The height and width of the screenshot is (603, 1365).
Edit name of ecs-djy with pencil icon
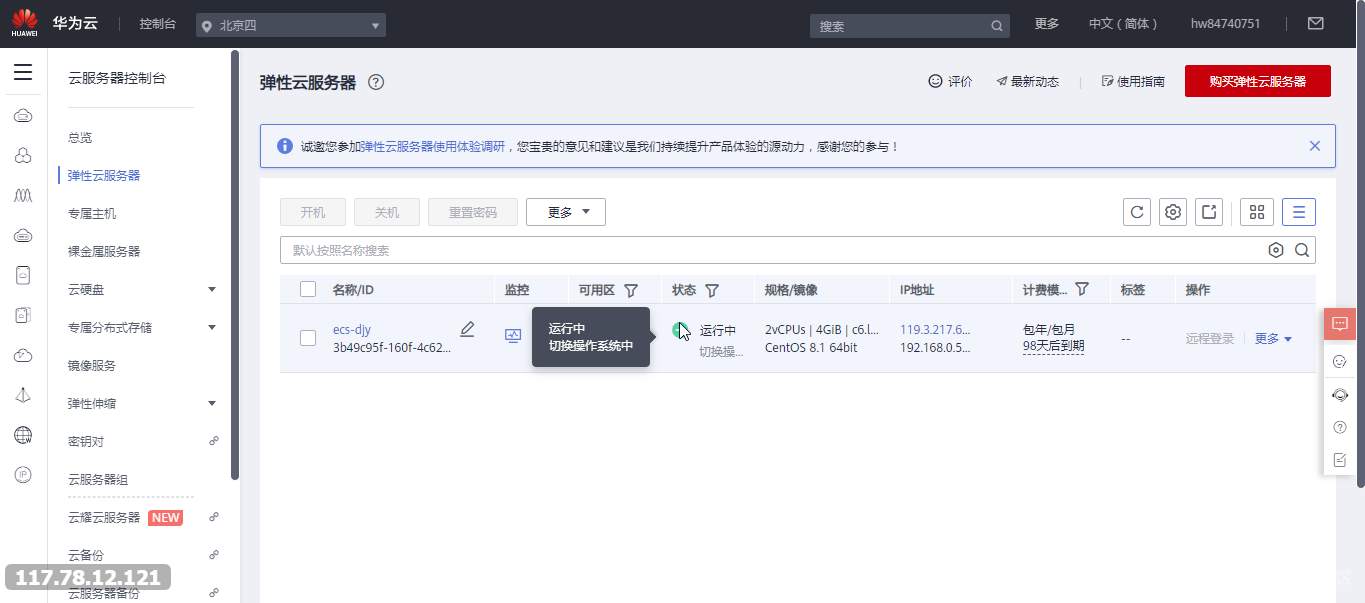click(467, 329)
